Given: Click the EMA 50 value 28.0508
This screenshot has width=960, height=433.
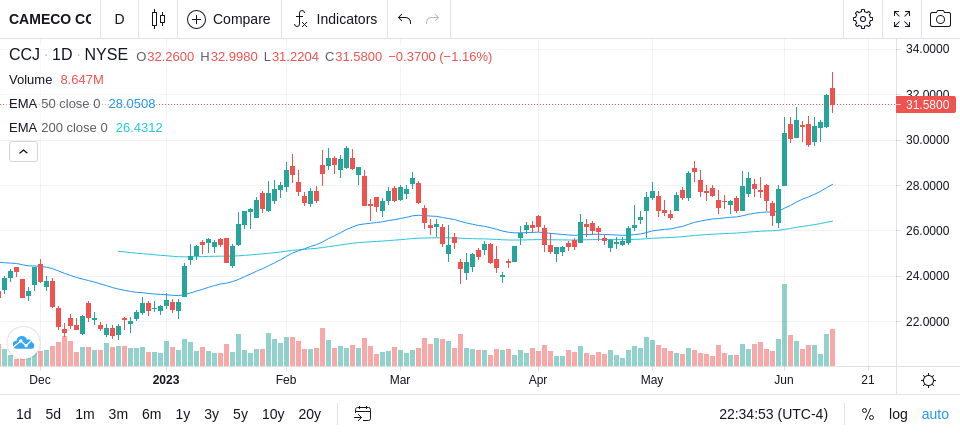Looking at the screenshot, I should 132,104.
